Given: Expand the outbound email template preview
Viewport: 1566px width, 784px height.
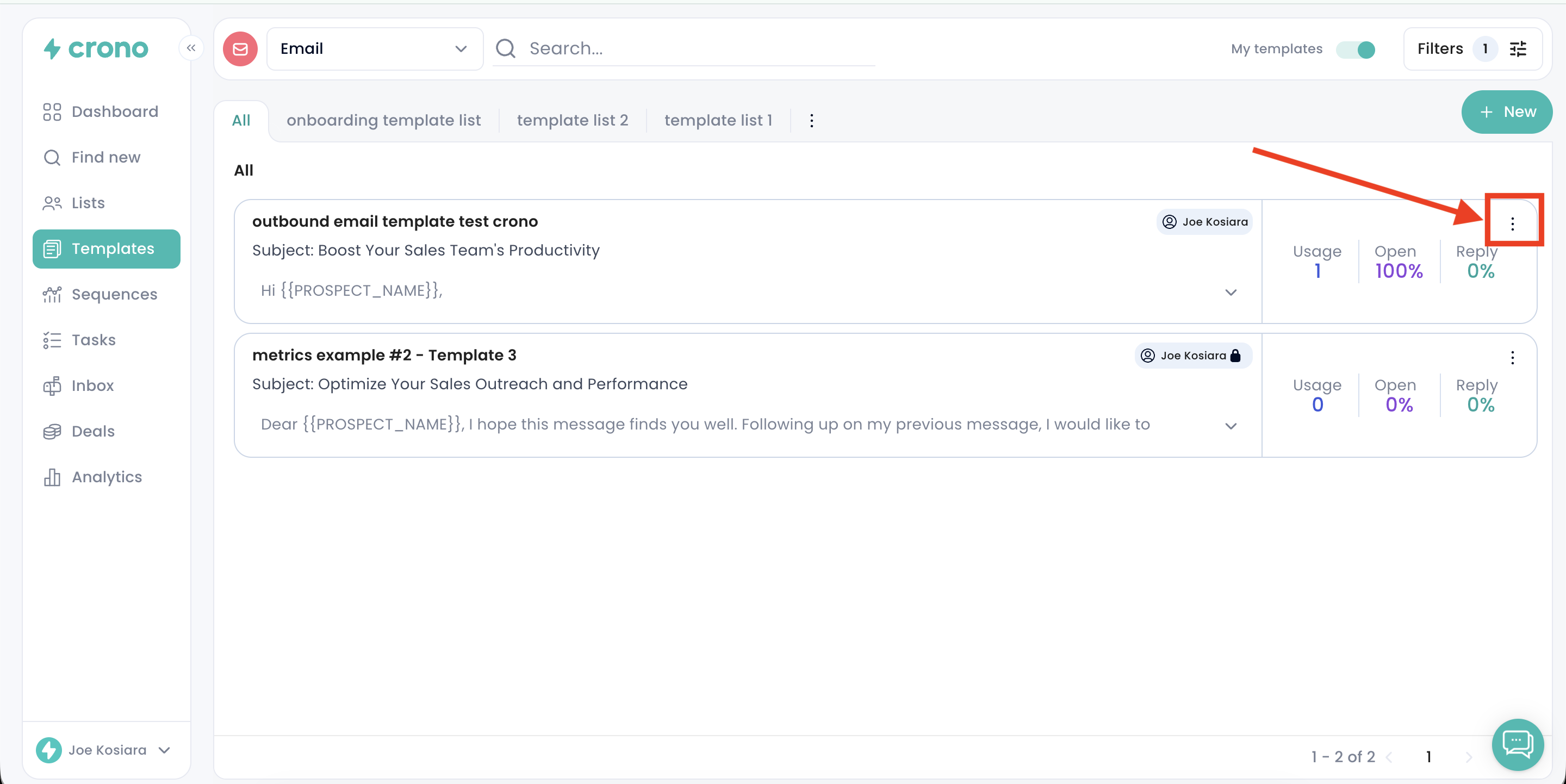Looking at the screenshot, I should tap(1231, 293).
